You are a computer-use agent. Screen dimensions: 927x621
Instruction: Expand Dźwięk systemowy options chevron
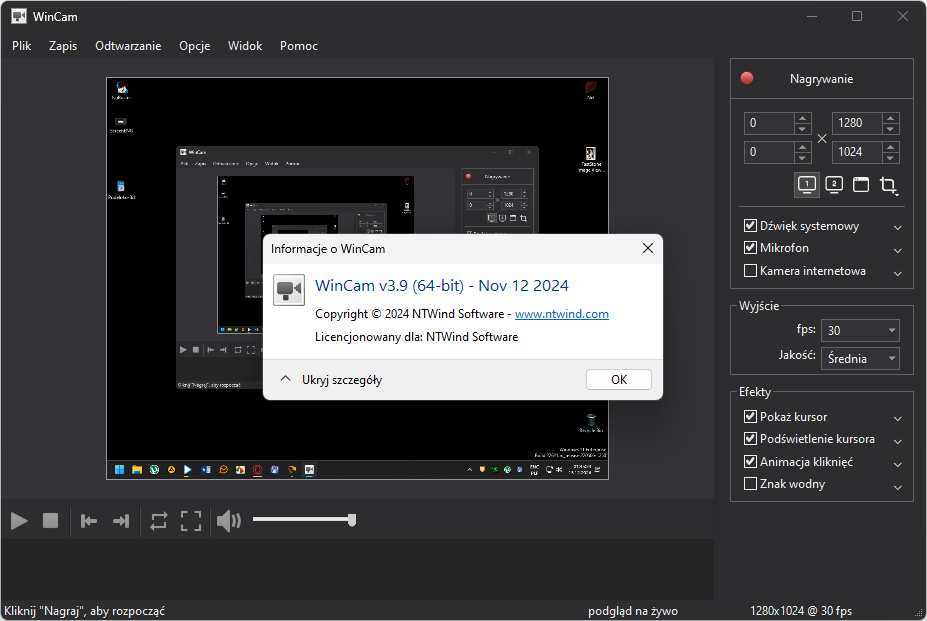click(897, 228)
